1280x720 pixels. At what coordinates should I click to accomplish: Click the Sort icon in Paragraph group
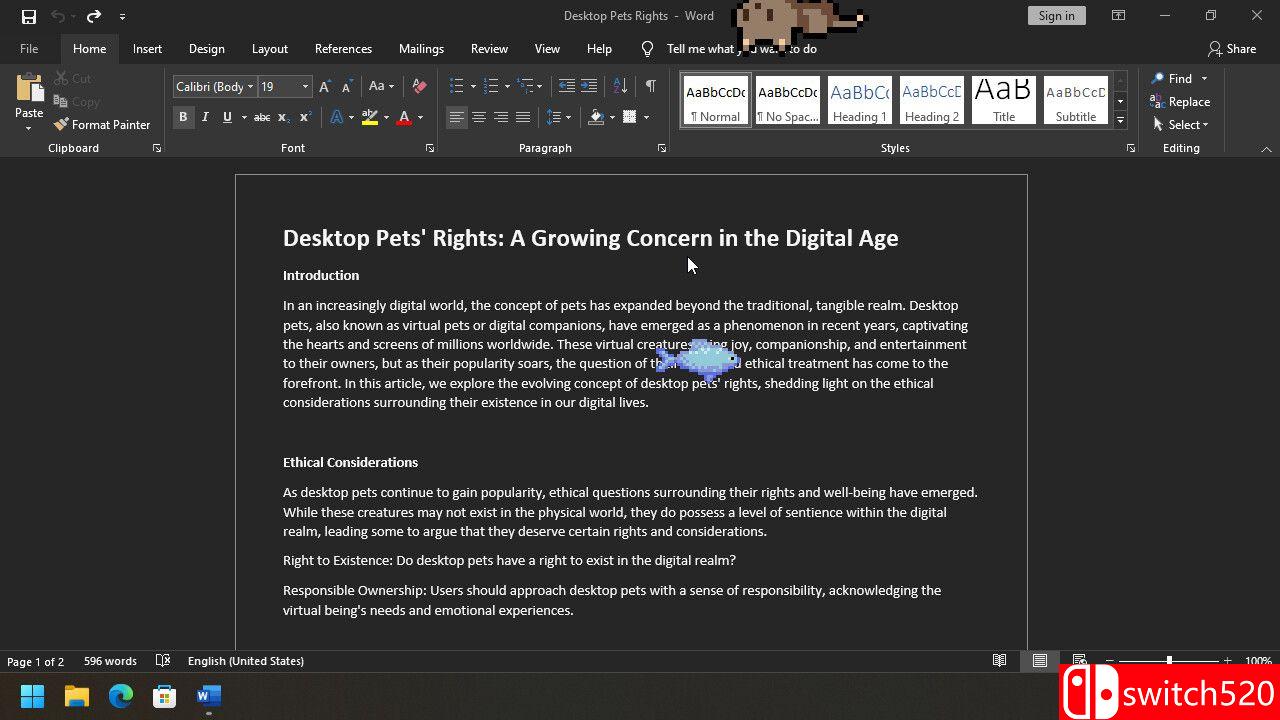click(x=620, y=87)
